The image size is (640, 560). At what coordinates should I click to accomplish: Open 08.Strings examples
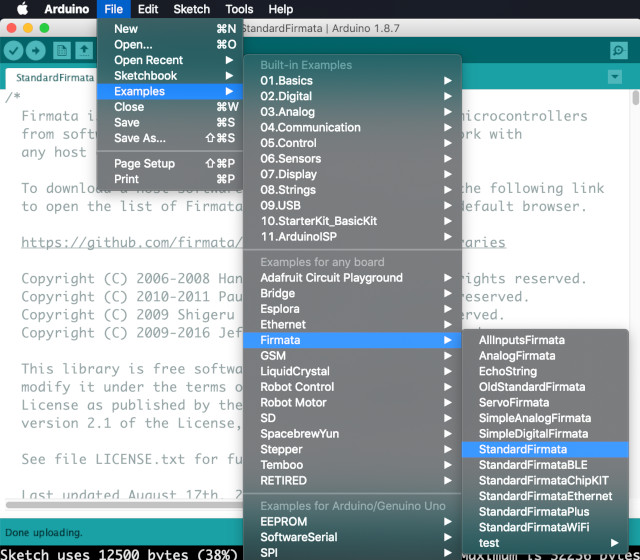(x=352, y=190)
